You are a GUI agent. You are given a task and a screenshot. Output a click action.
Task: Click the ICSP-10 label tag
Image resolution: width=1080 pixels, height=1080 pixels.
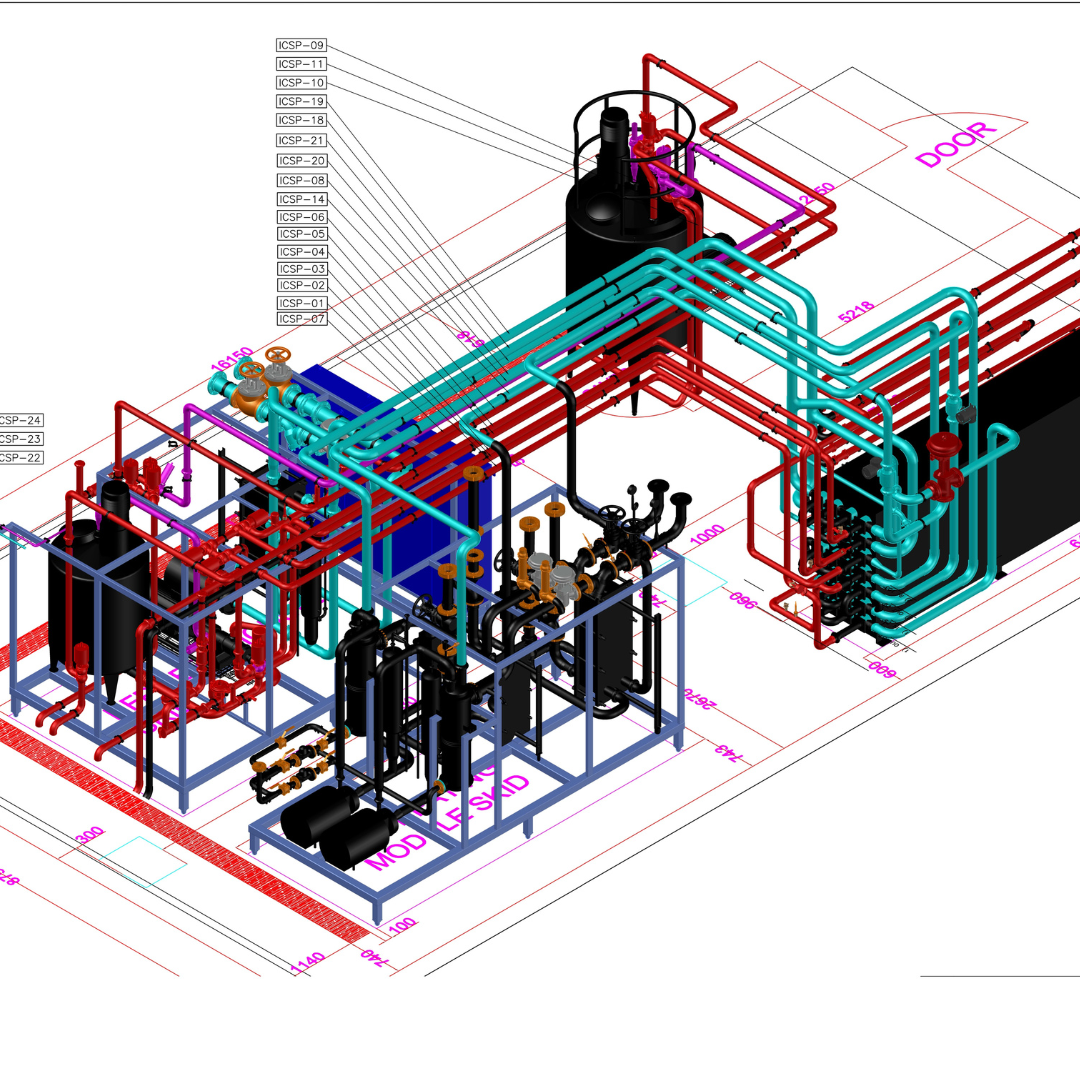point(301,83)
